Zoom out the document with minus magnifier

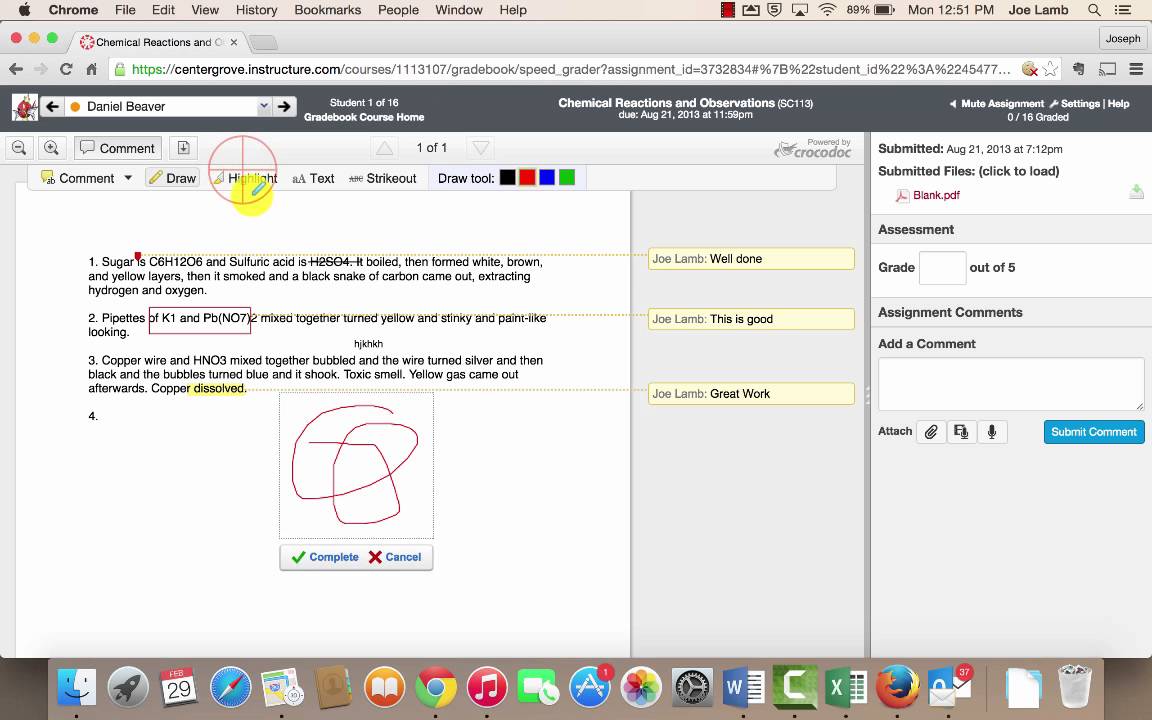(x=19, y=148)
